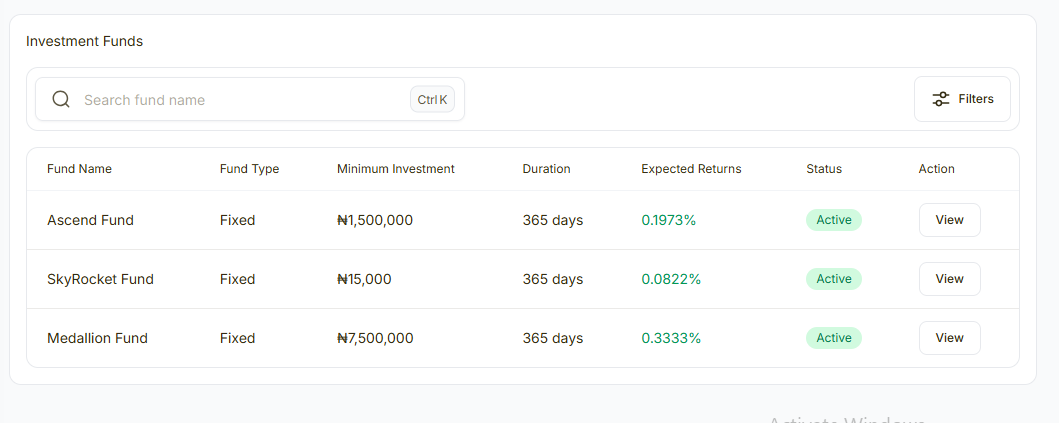Click Active status badge for Ascend Fund

click(833, 220)
